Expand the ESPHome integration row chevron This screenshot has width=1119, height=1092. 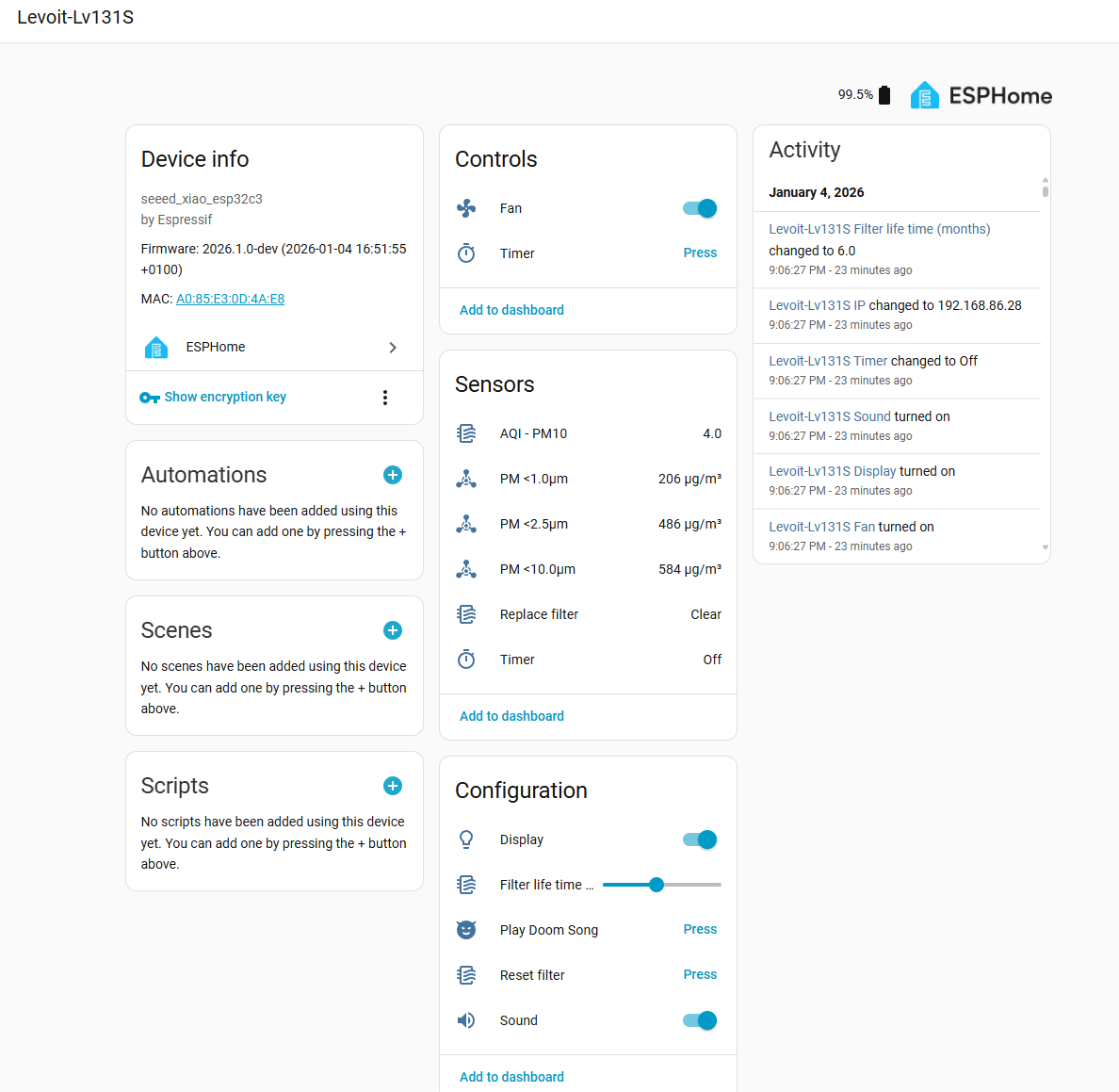(x=393, y=348)
